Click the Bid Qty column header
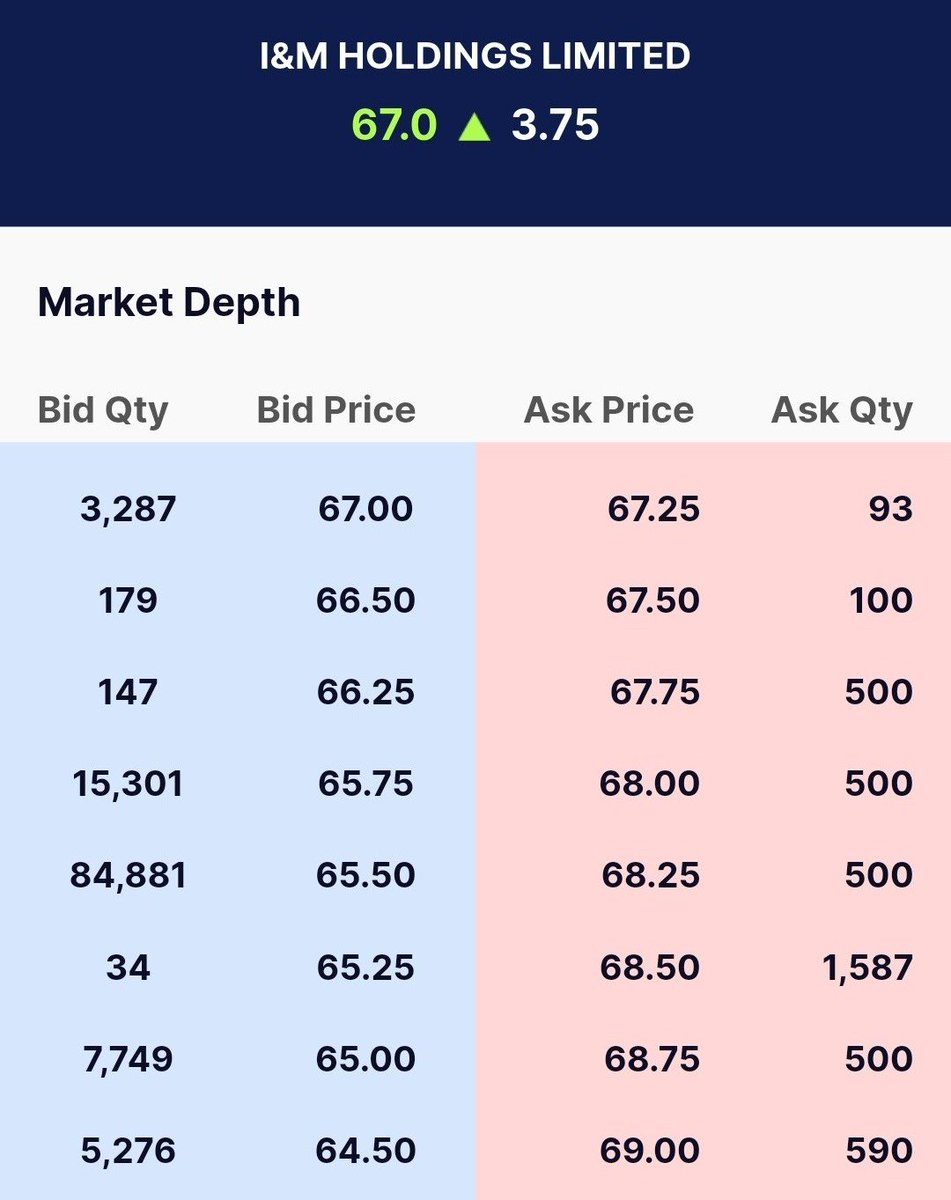Screen dimensions: 951x1200 pyautogui.click(x=103, y=410)
